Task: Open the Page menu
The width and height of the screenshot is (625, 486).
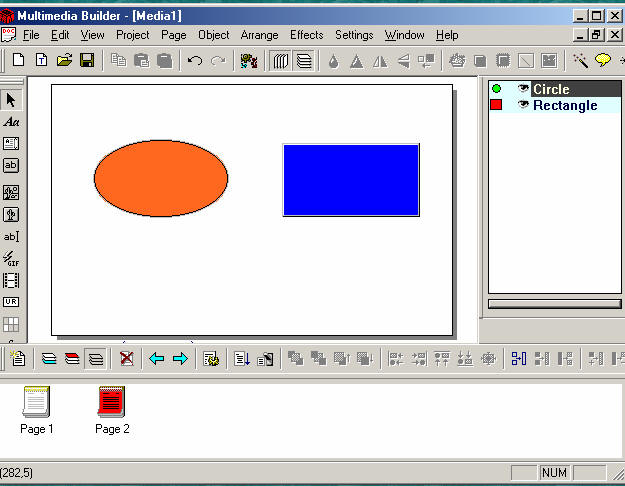Action: (174, 35)
